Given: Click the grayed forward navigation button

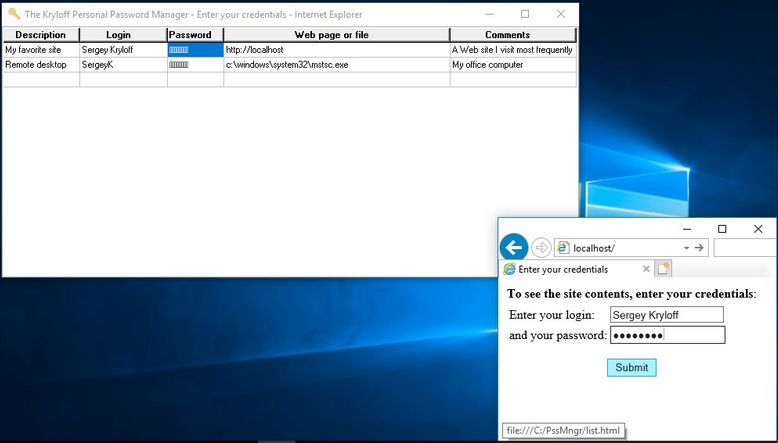Looking at the screenshot, I should 541,247.
